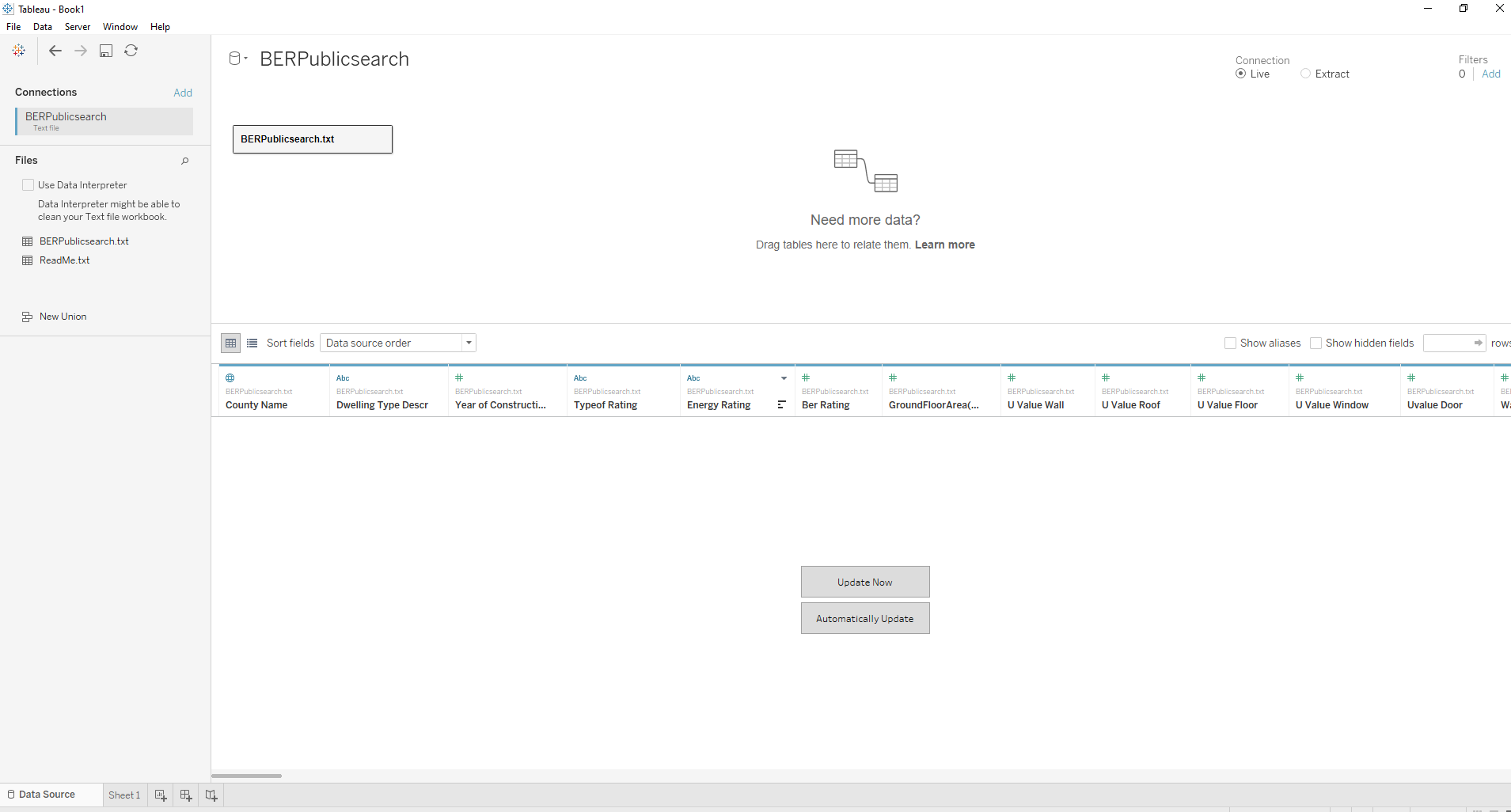
Task: Switch to the metadata list view icon
Action: coord(252,343)
